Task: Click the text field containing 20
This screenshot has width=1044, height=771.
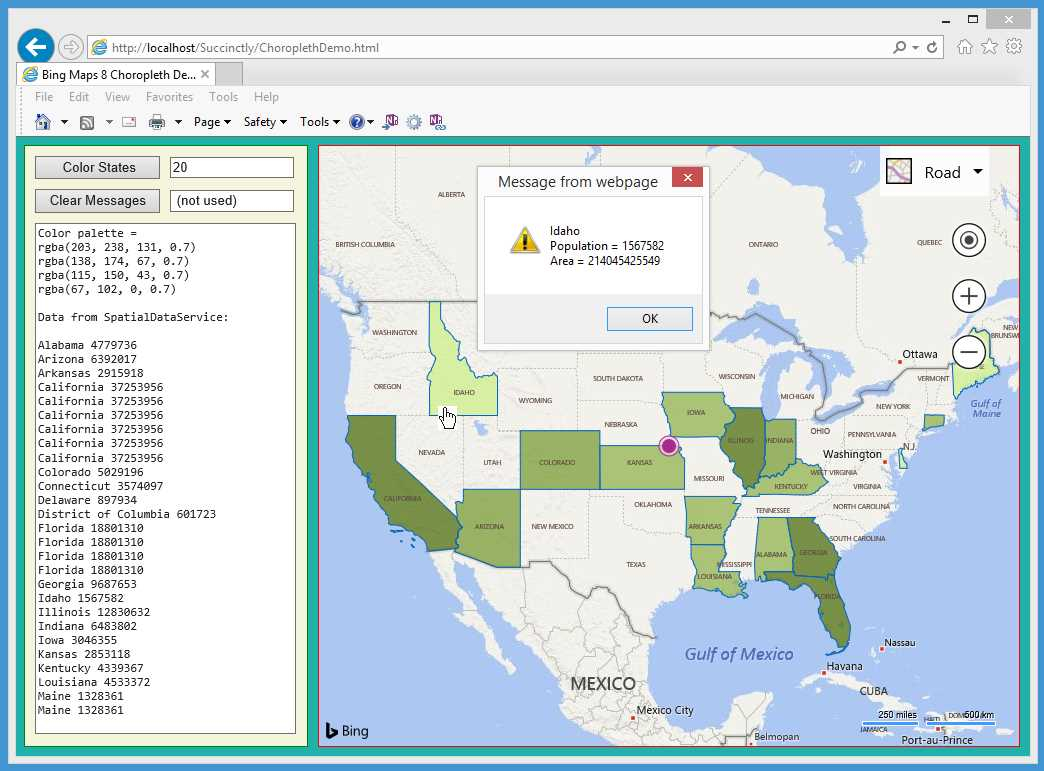Action: [231, 167]
